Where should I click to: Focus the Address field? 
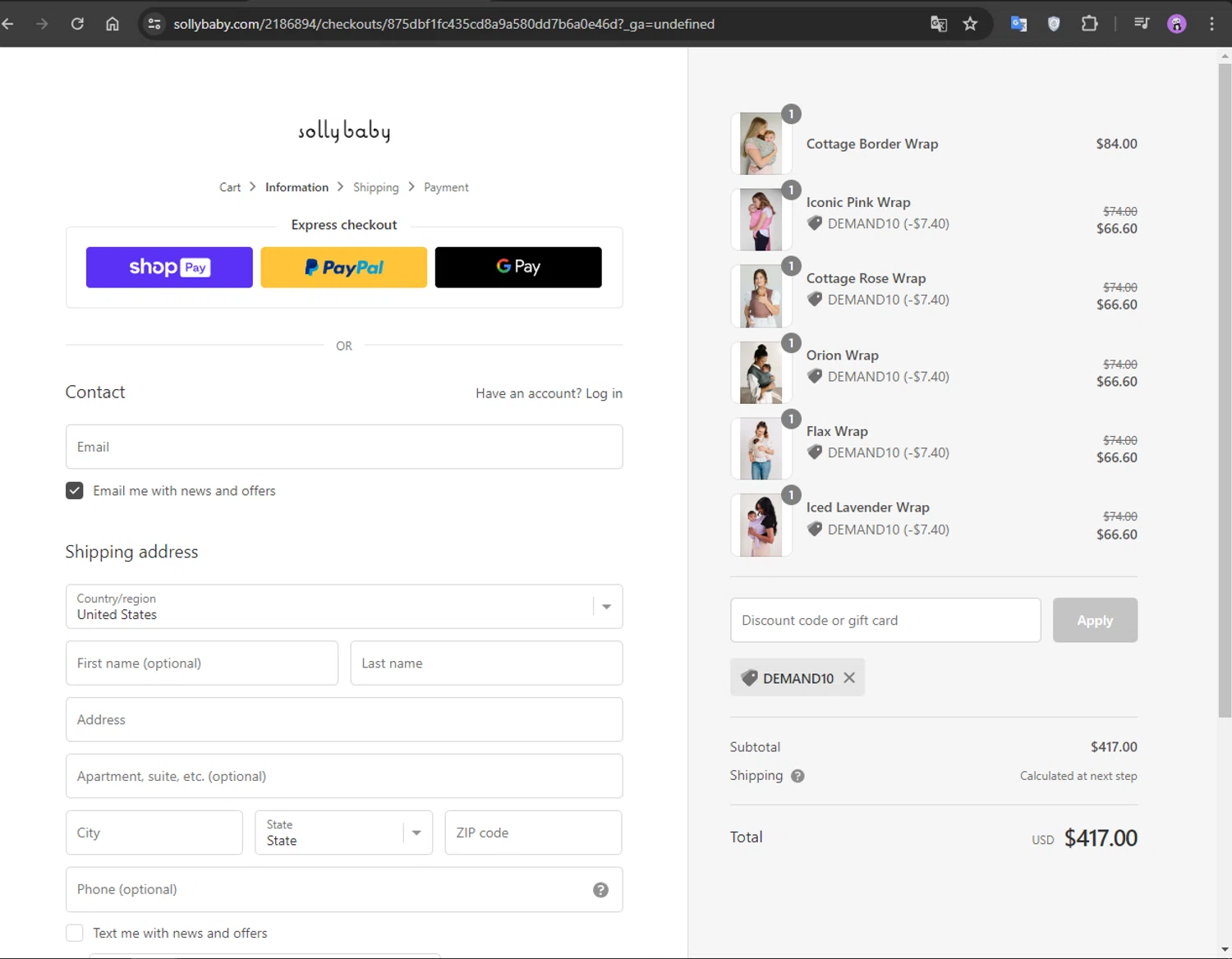[x=344, y=720]
